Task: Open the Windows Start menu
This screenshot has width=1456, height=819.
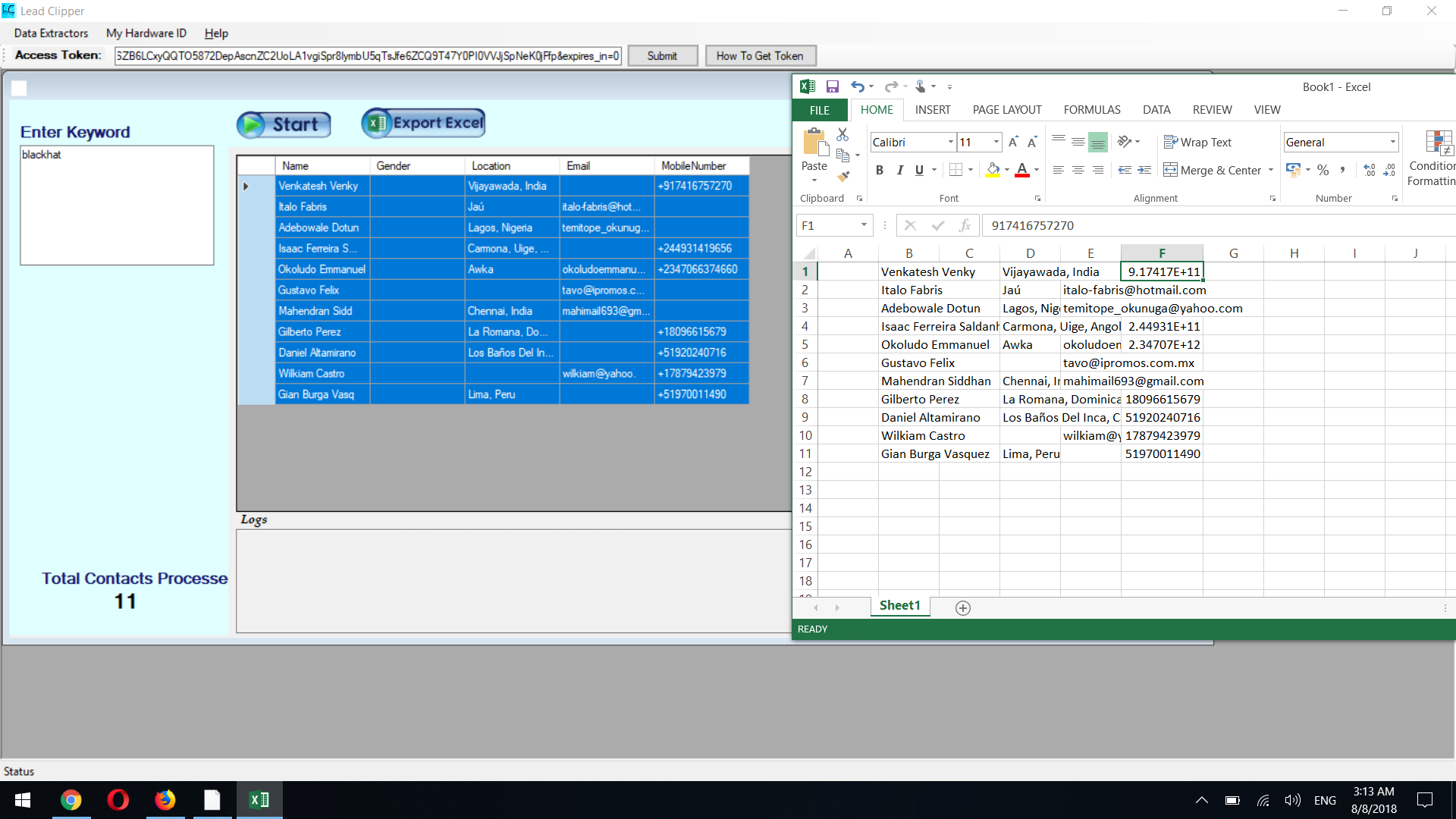Action: click(23, 800)
